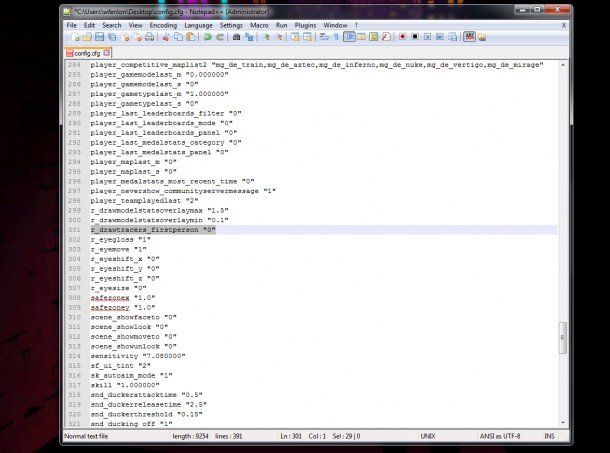610x453 pixels.
Task: Click the vertical scrollbar thumb
Action: tap(563, 338)
